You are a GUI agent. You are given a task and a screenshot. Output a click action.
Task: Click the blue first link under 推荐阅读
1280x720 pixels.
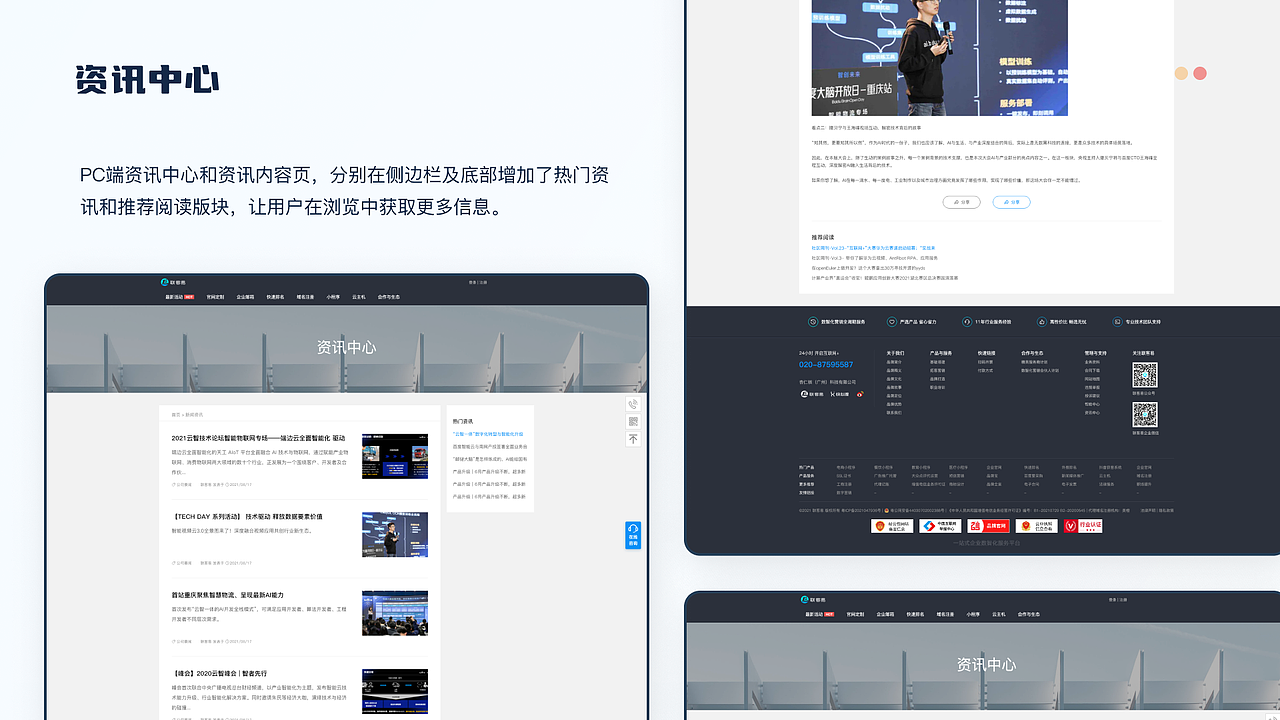click(873, 247)
